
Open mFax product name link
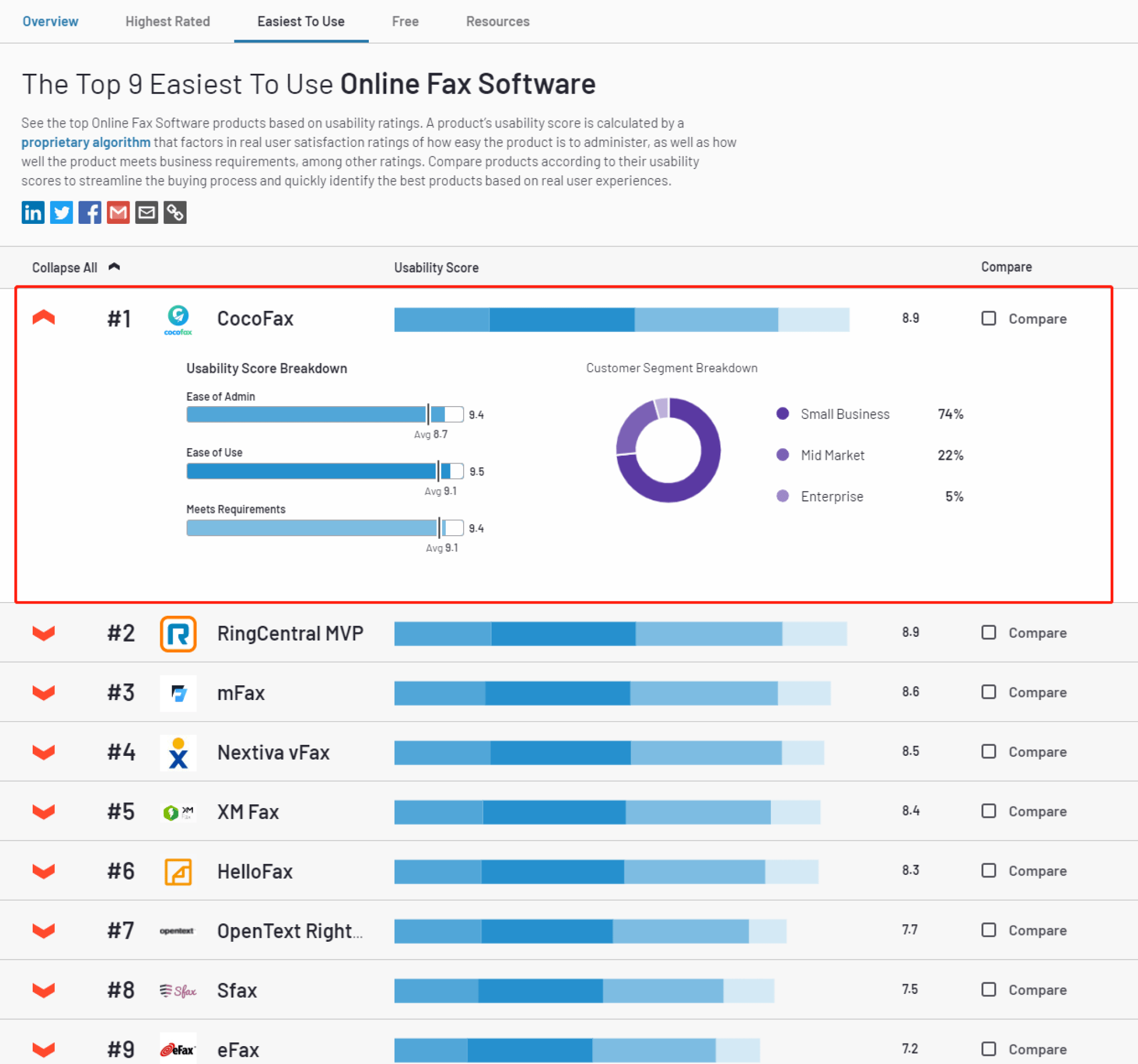tap(241, 693)
